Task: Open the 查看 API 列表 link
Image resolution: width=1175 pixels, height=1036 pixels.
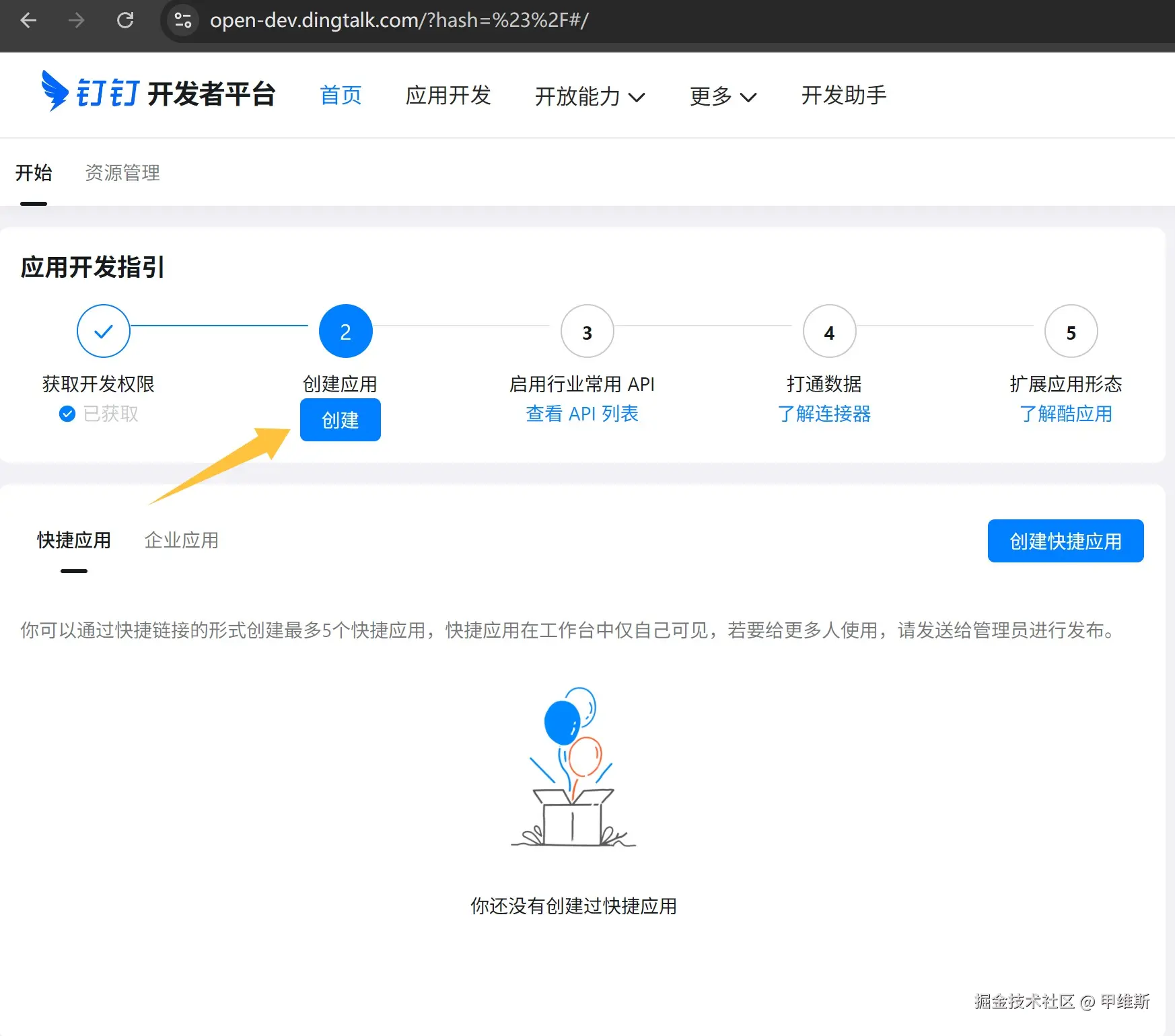Action: point(582,414)
